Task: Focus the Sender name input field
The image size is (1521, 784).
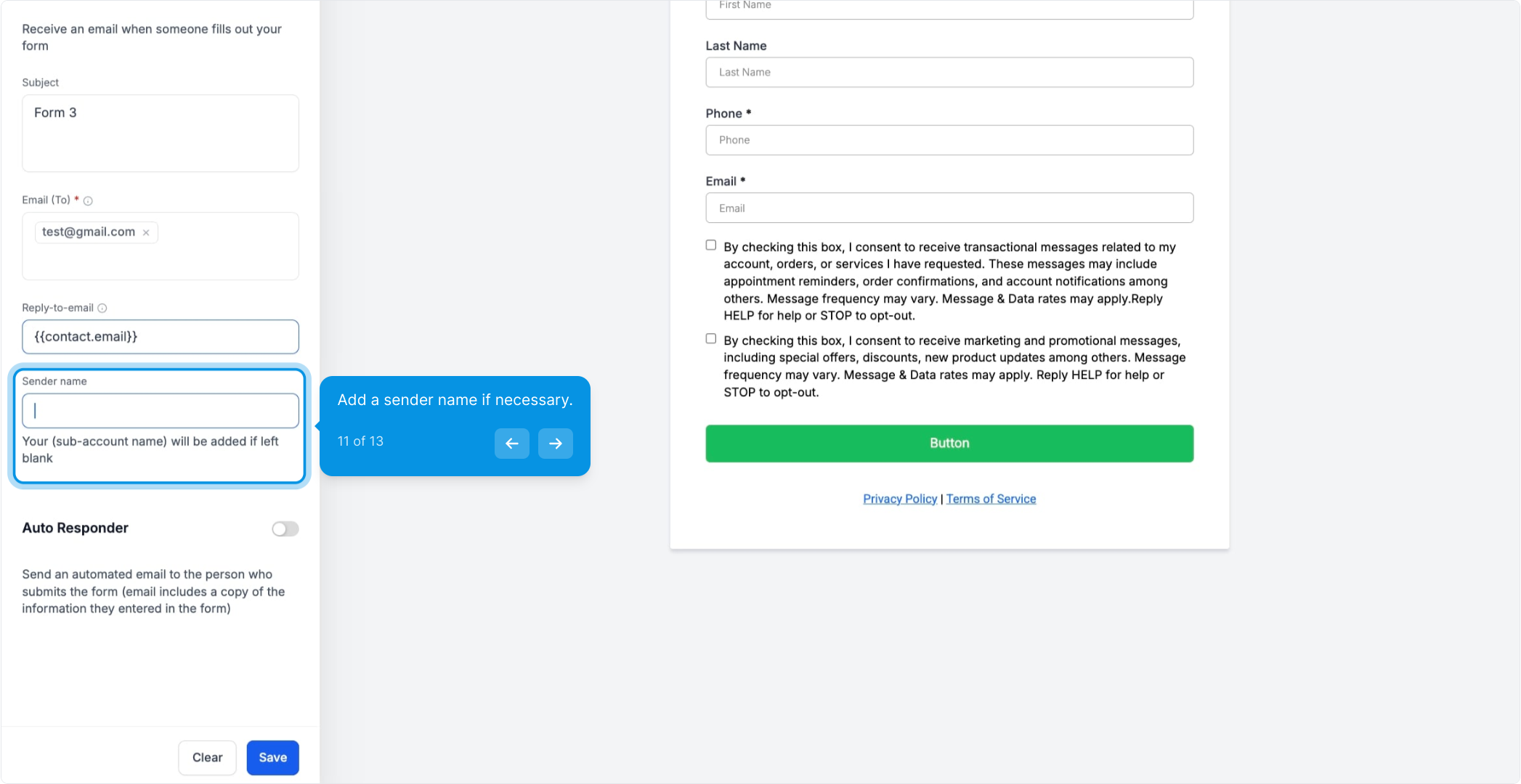Action: pyautogui.click(x=161, y=411)
